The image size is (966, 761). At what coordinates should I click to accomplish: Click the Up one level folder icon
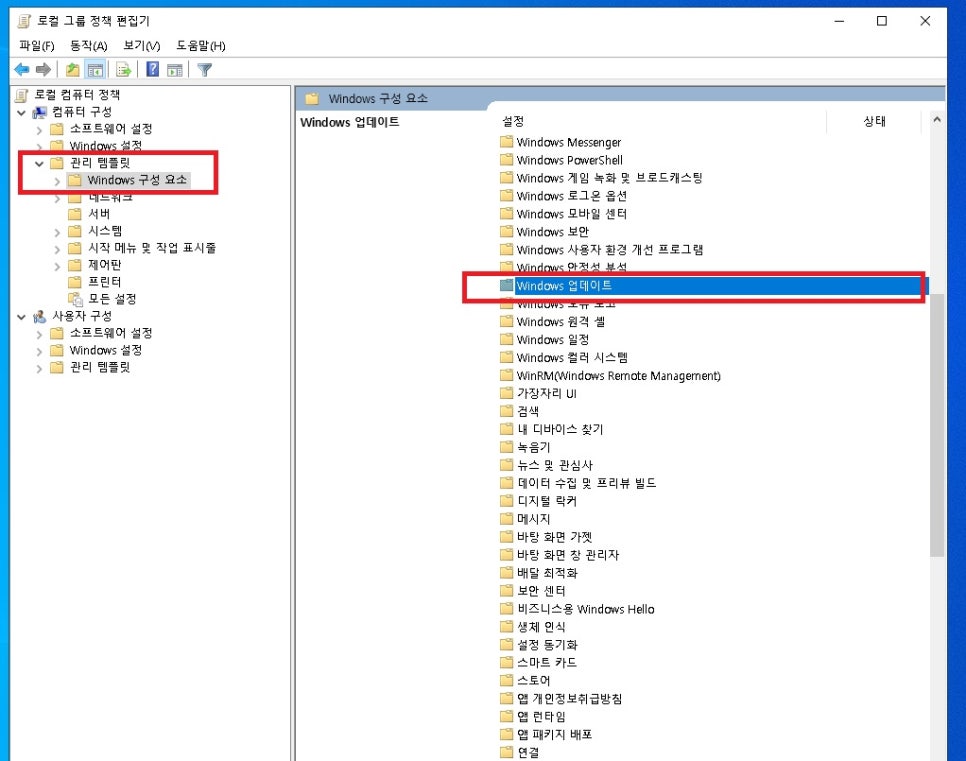[73, 70]
